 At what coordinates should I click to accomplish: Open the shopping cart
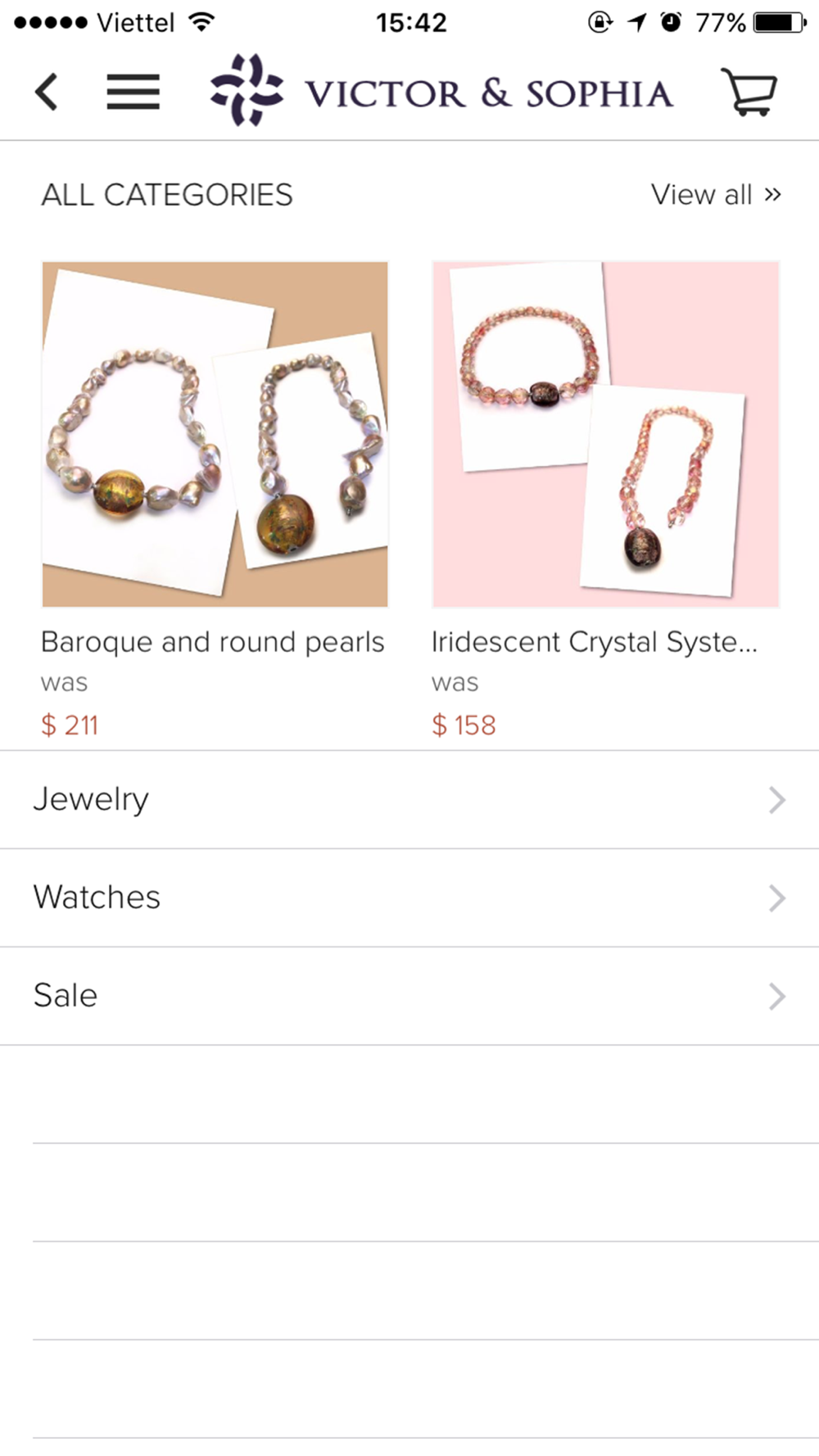[749, 91]
